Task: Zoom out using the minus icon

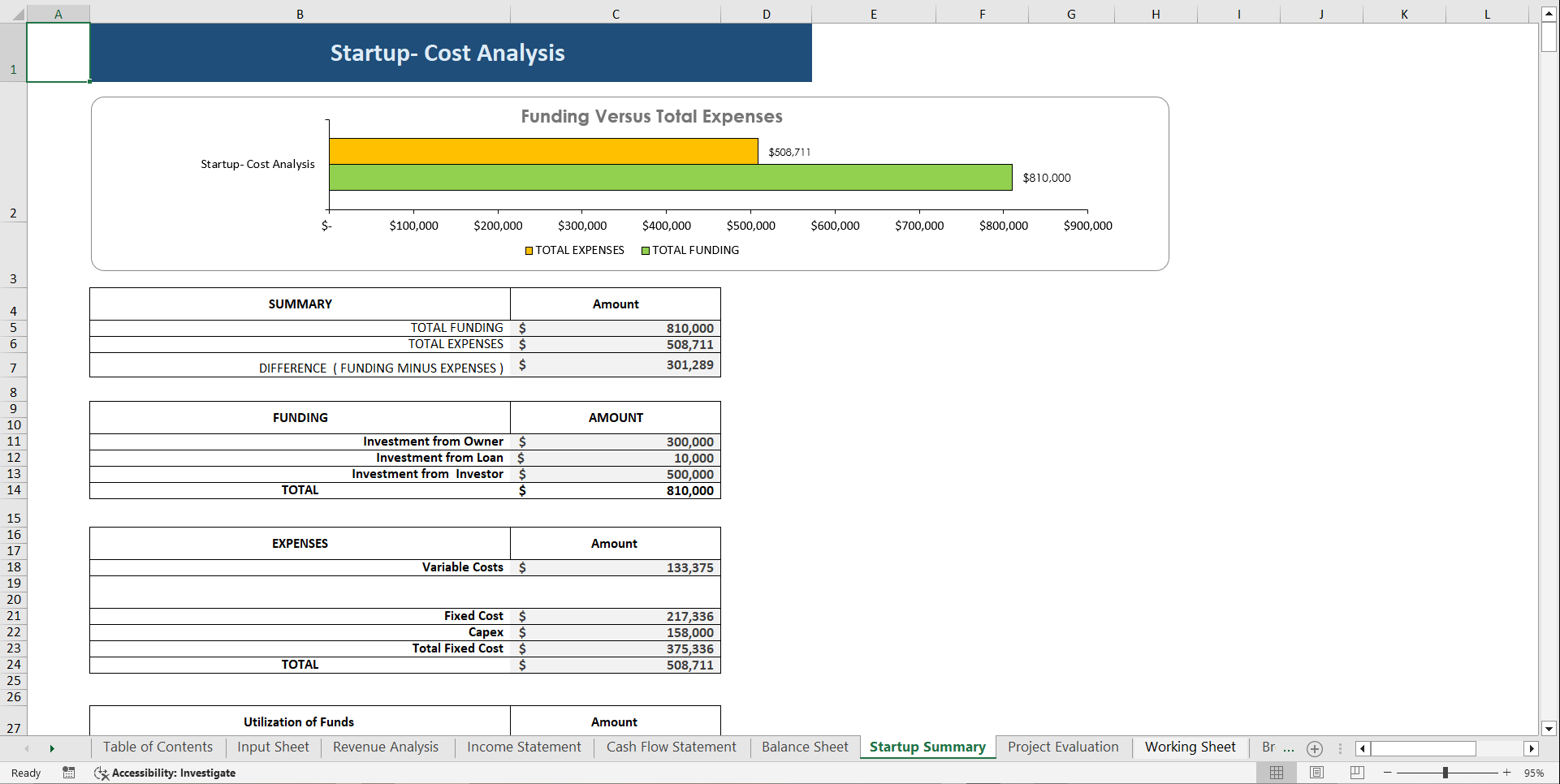Action: (x=1389, y=773)
